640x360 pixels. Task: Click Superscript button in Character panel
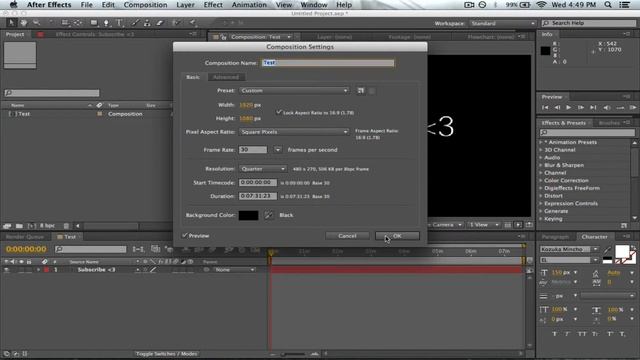pos(610,334)
